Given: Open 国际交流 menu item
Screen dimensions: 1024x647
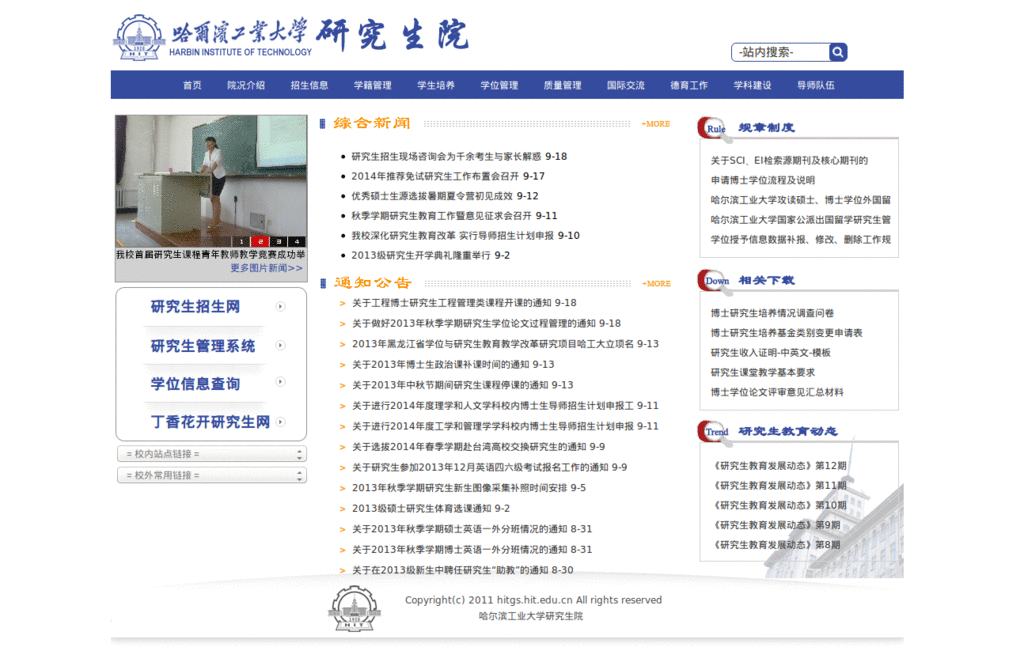Looking at the screenshot, I should tap(626, 86).
